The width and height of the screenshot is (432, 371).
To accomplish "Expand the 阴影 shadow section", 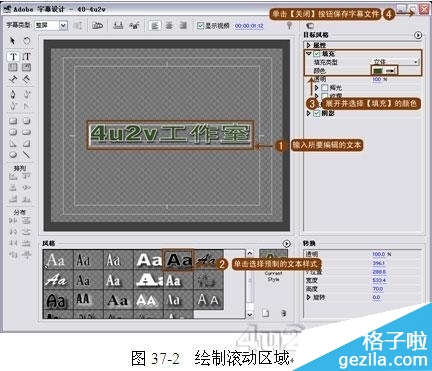I will pos(309,113).
